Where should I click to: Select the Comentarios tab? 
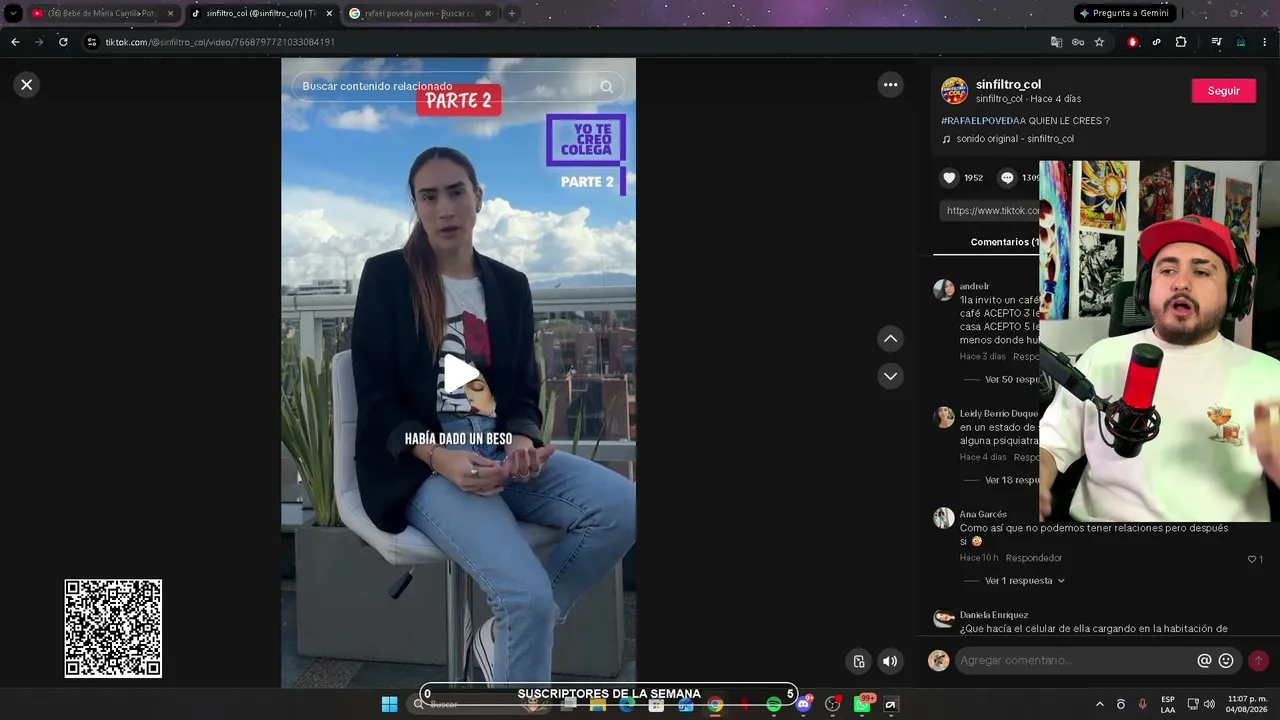(x=1004, y=242)
